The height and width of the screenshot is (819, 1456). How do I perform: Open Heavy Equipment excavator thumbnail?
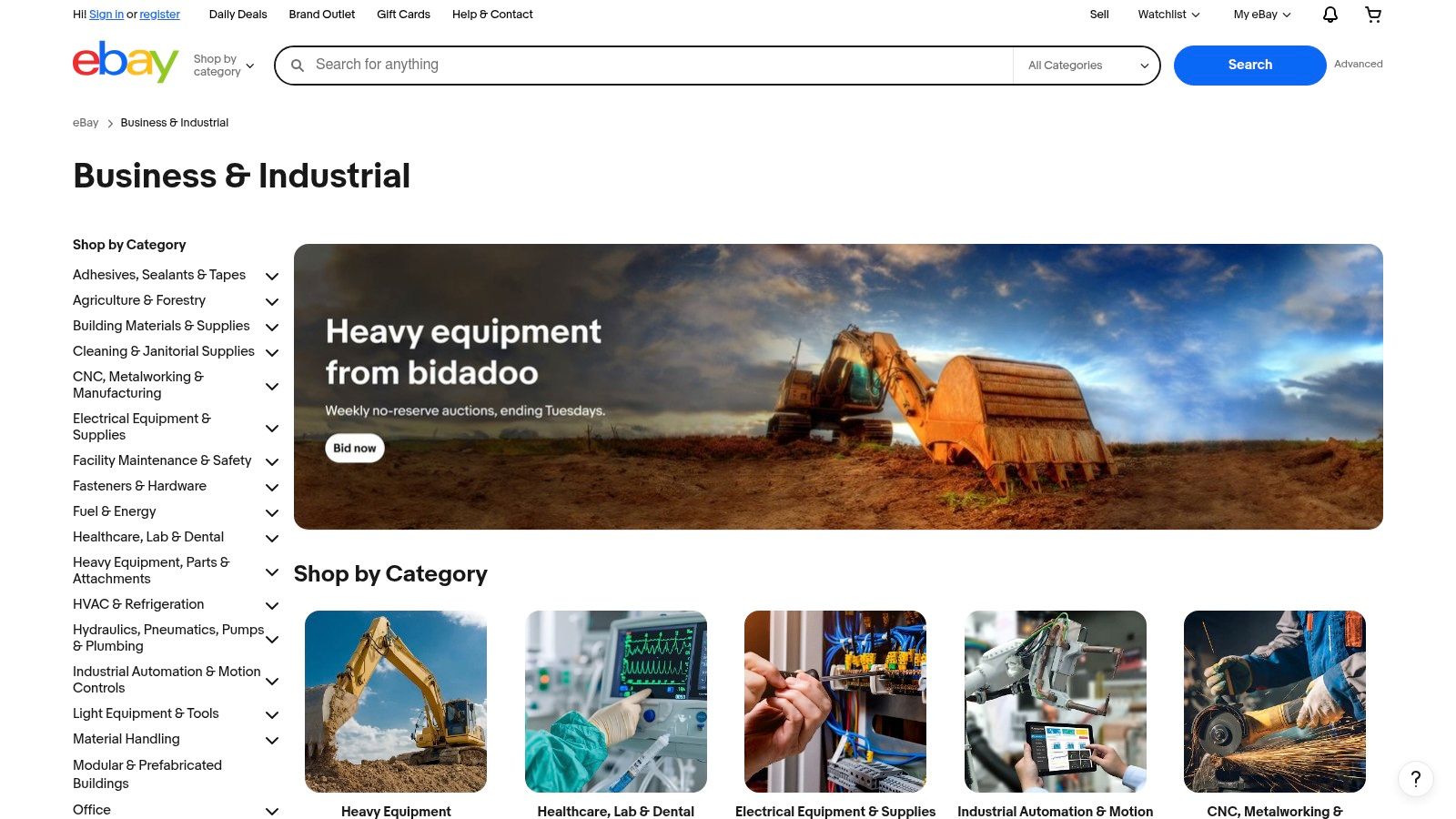396,702
